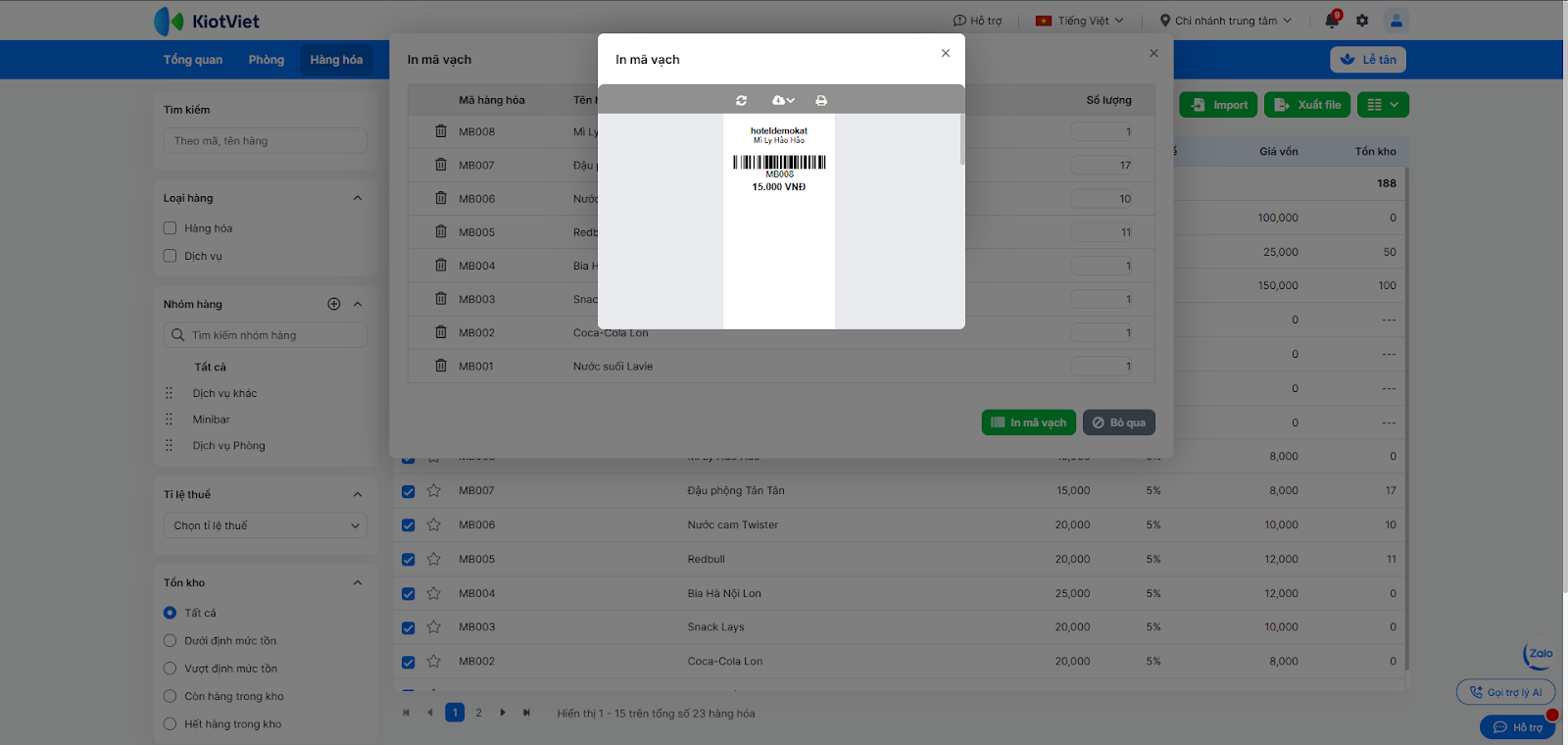Remove MB006 row using trash icon
Image resolution: width=1568 pixels, height=745 pixels.
pos(441,198)
